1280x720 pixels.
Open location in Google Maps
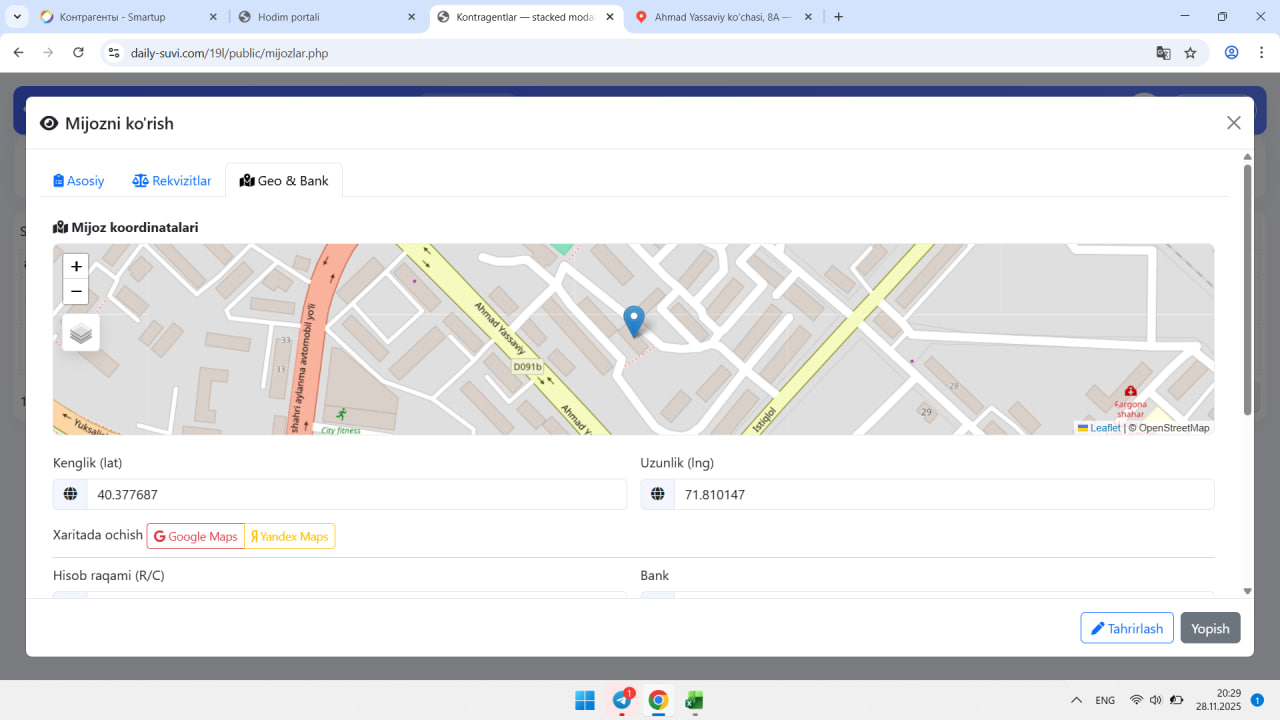click(x=196, y=536)
